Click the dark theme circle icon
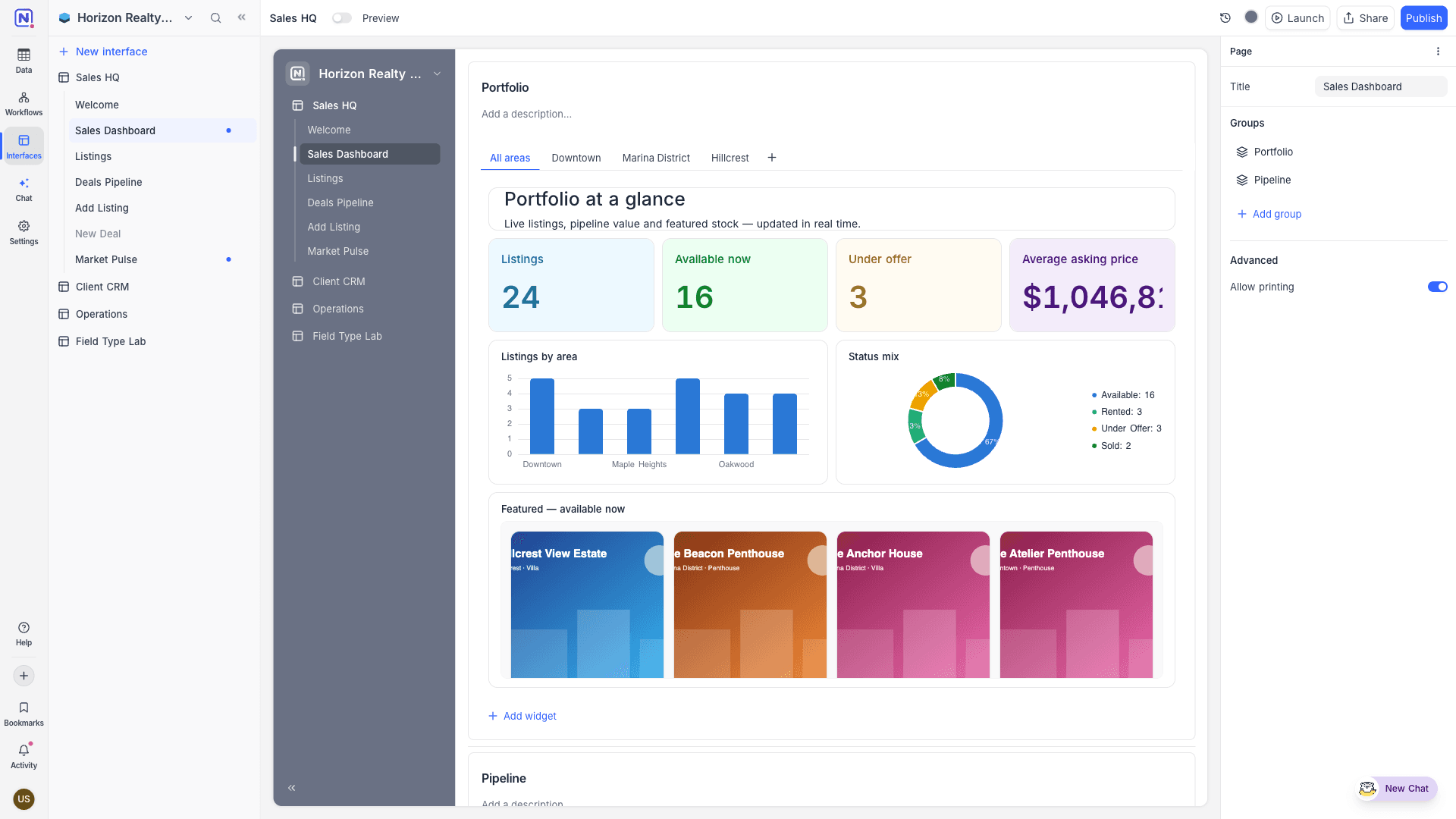The height and width of the screenshot is (819, 1456). [1251, 17]
